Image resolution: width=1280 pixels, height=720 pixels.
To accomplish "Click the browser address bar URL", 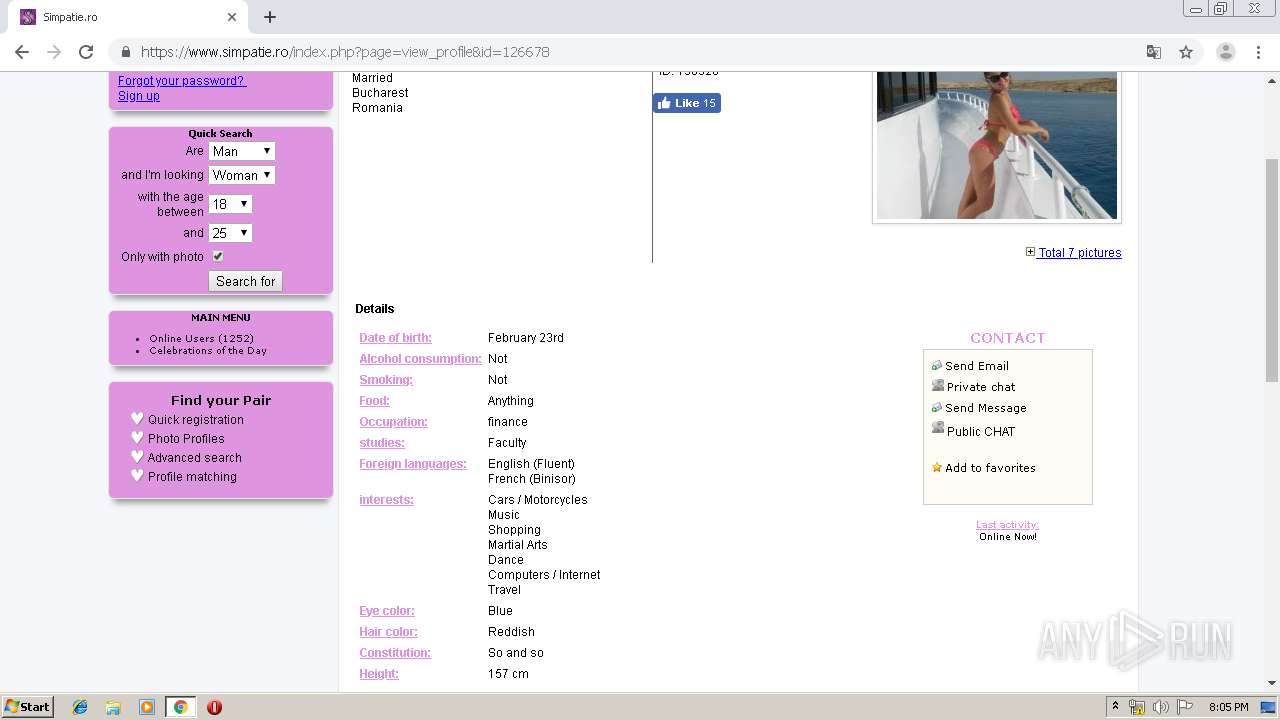I will click(345, 52).
